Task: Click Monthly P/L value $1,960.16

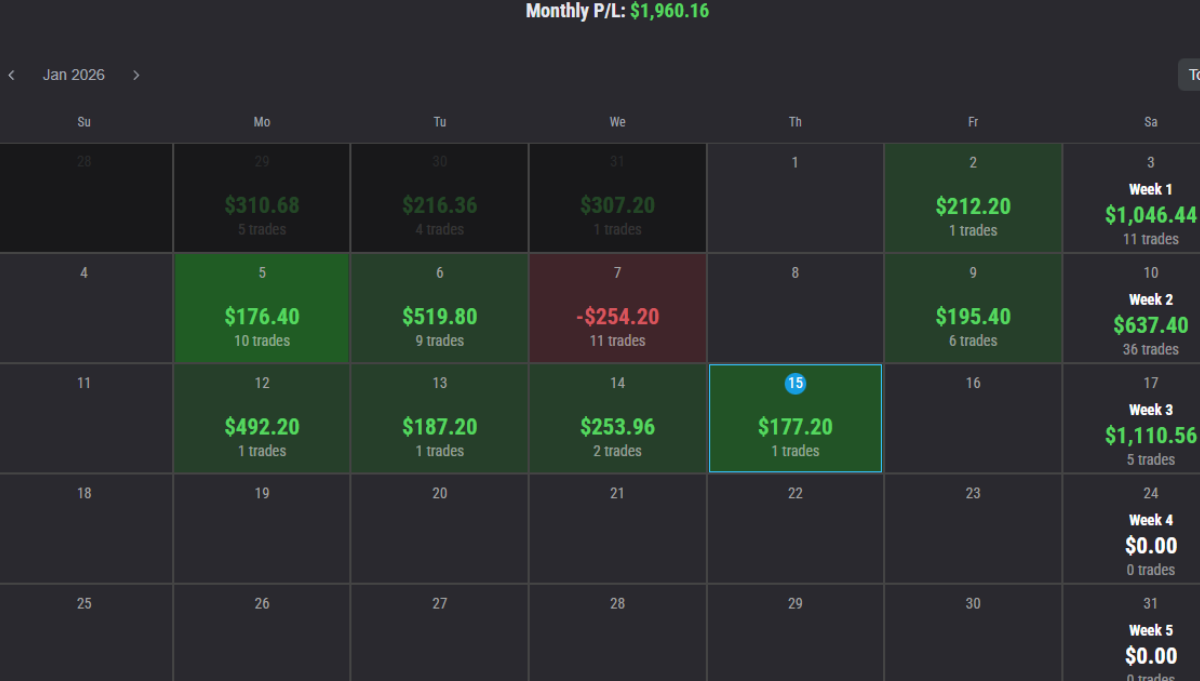Action: (670, 12)
